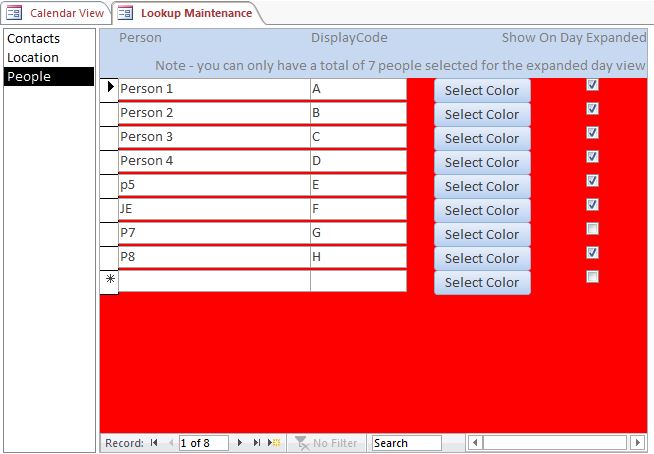Click the DisplayCode column header label
Image resolution: width=654 pixels, height=454 pixels.
coord(349,38)
